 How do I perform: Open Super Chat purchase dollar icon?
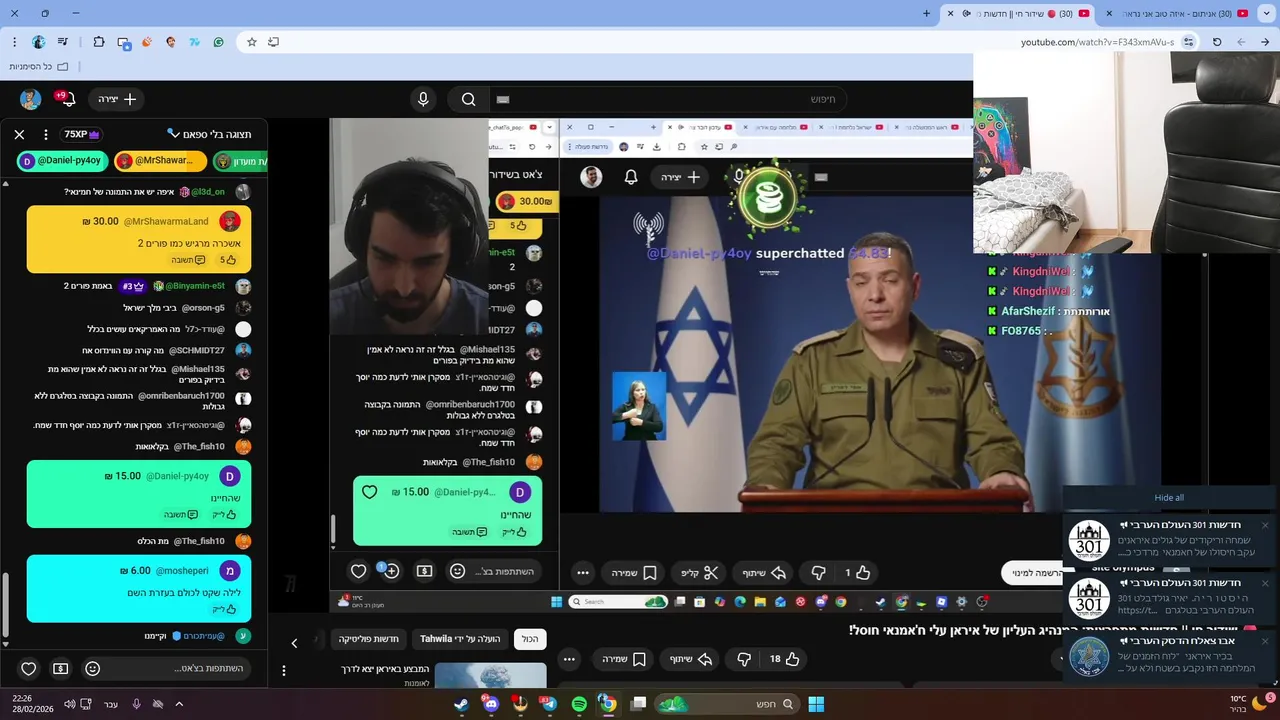click(x=61, y=668)
